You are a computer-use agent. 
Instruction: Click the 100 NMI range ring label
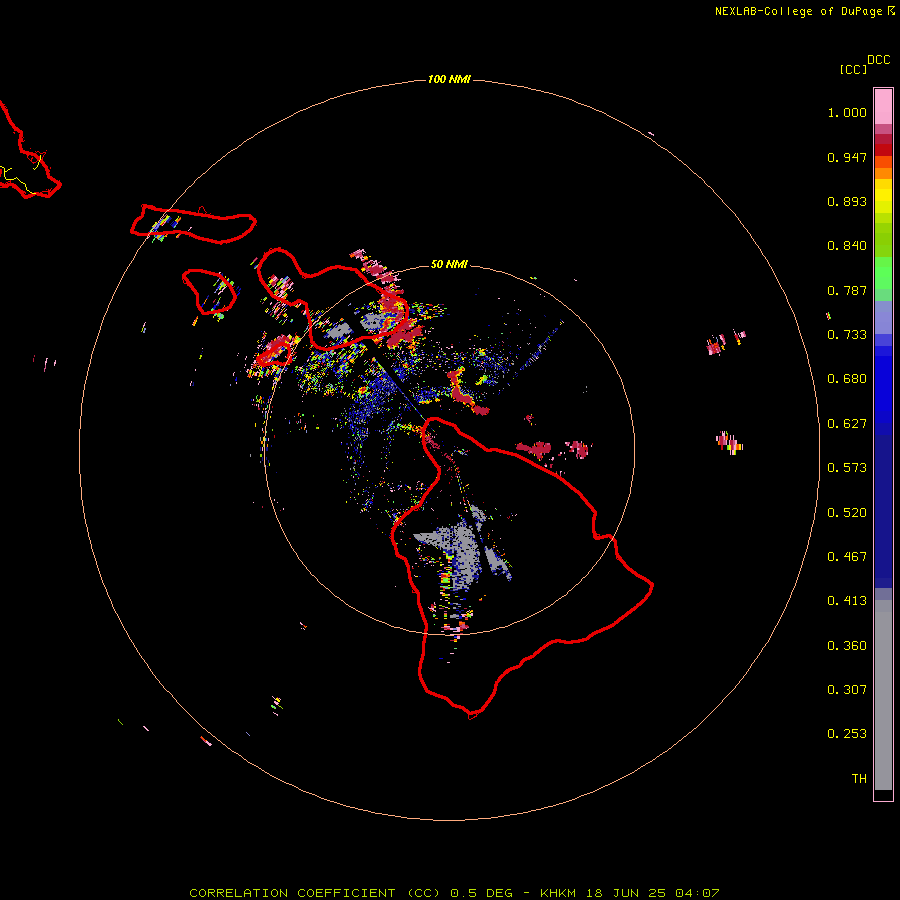449,79
